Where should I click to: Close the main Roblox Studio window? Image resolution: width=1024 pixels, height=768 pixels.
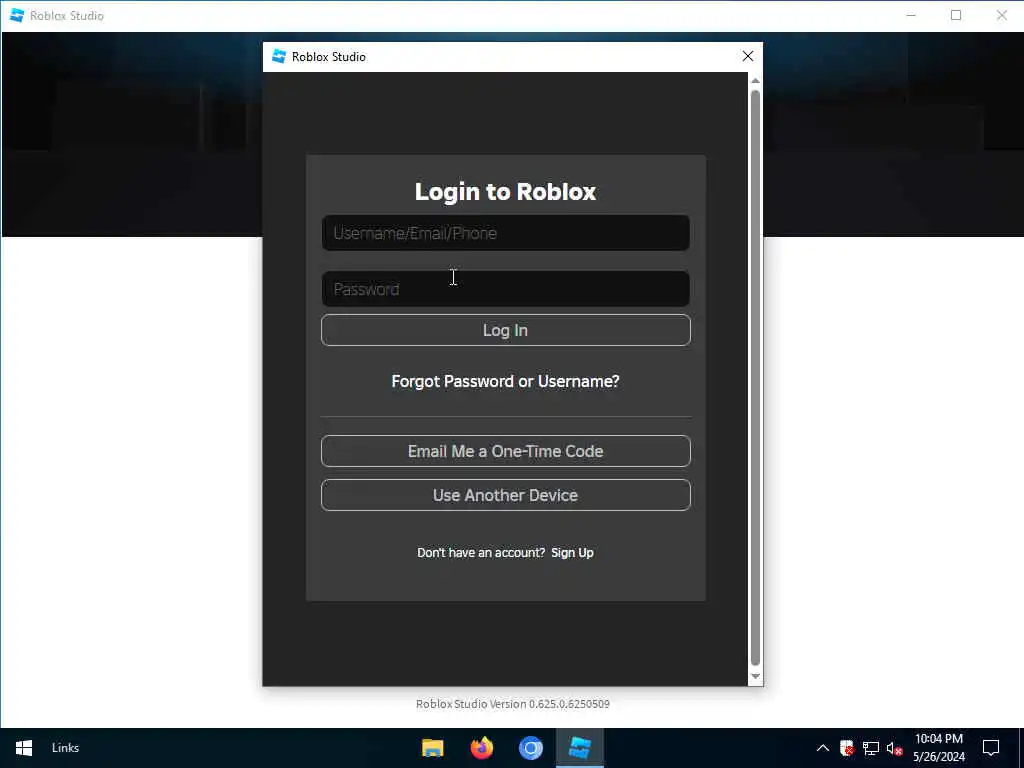click(1002, 15)
